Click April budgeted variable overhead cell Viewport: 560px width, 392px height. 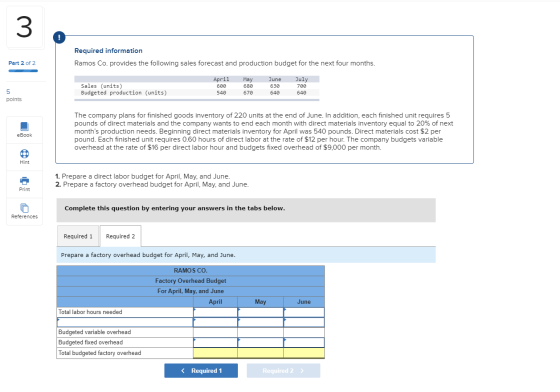[215, 332]
